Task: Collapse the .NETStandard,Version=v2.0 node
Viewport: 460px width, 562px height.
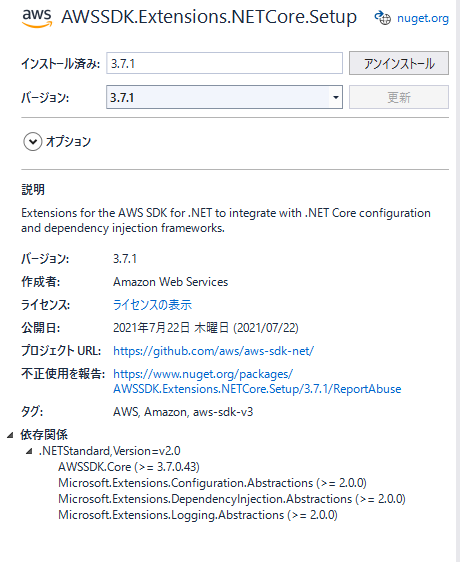Action: point(29,451)
